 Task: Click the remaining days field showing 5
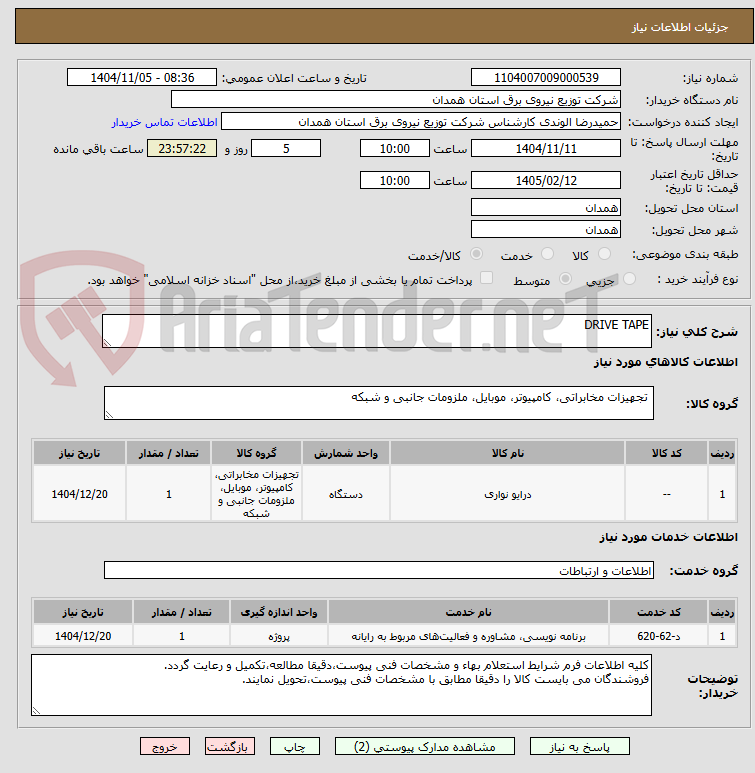[x=286, y=148]
